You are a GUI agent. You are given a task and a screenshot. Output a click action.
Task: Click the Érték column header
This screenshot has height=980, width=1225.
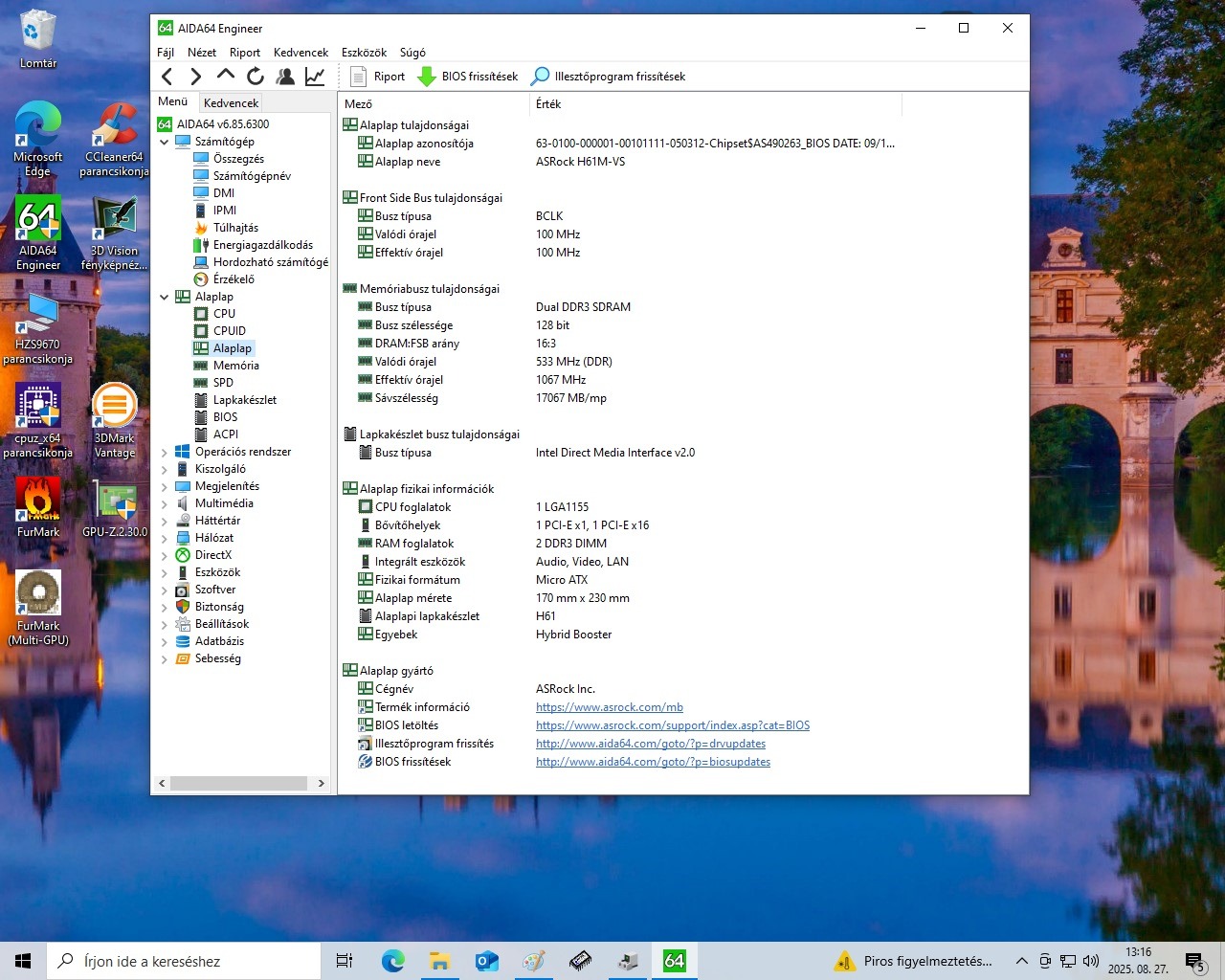pos(714,103)
